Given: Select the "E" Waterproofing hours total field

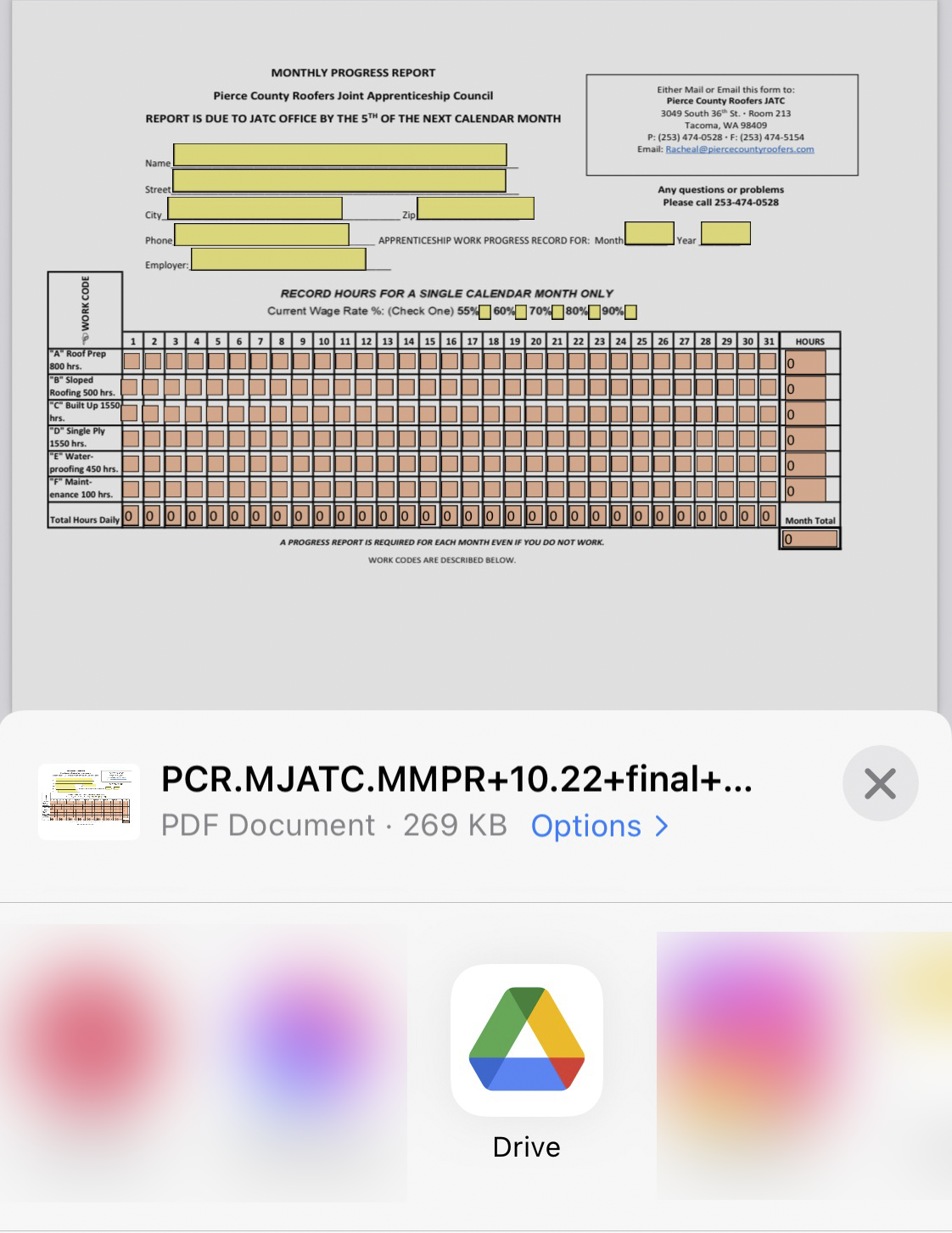Looking at the screenshot, I should (x=804, y=464).
